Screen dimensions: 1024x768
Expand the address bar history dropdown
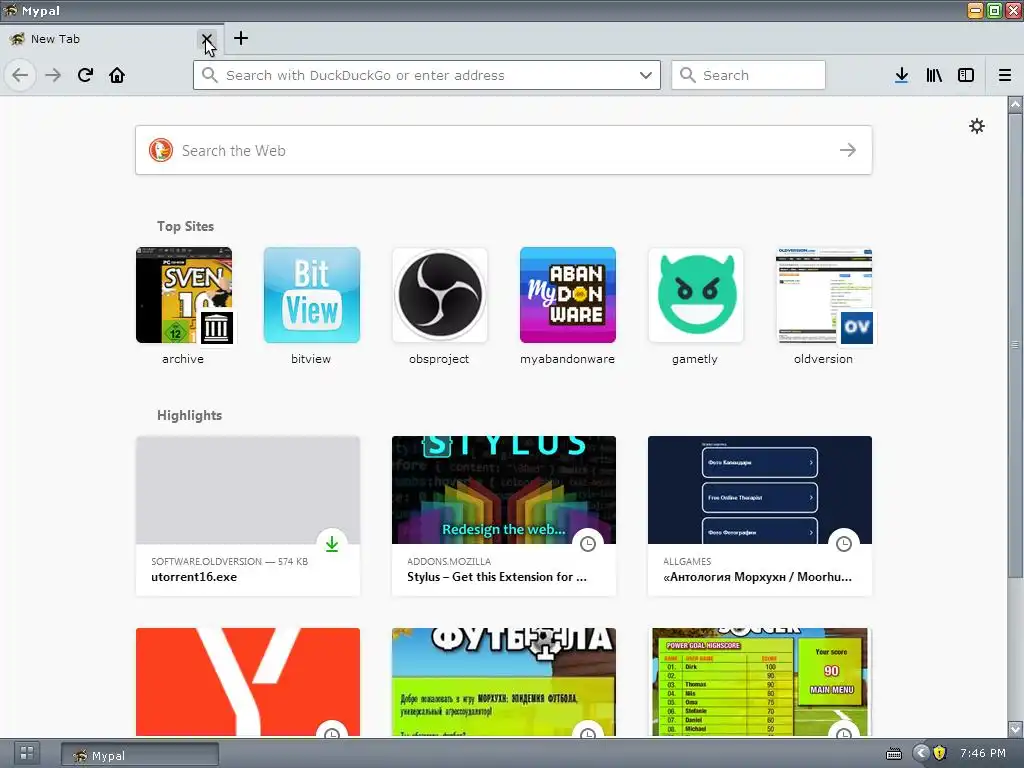click(646, 75)
